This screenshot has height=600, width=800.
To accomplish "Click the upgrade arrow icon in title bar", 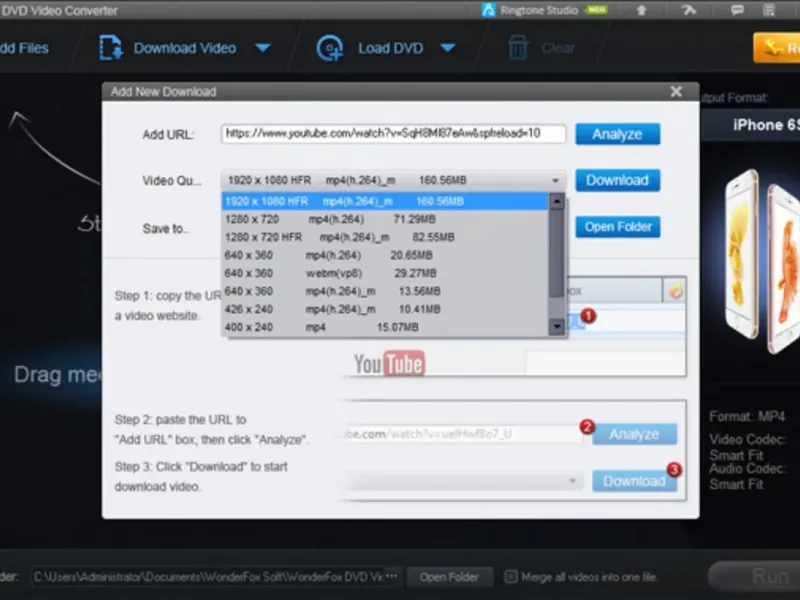I will pyautogui.click(x=642, y=10).
